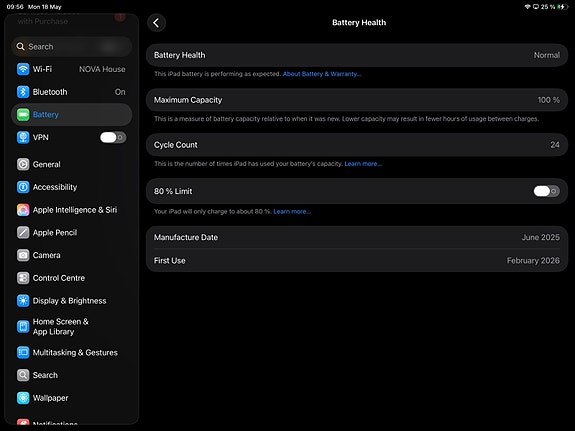Open Apple Intelligence & Siri icon
The height and width of the screenshot is (431, 575).
coord(23,210)
